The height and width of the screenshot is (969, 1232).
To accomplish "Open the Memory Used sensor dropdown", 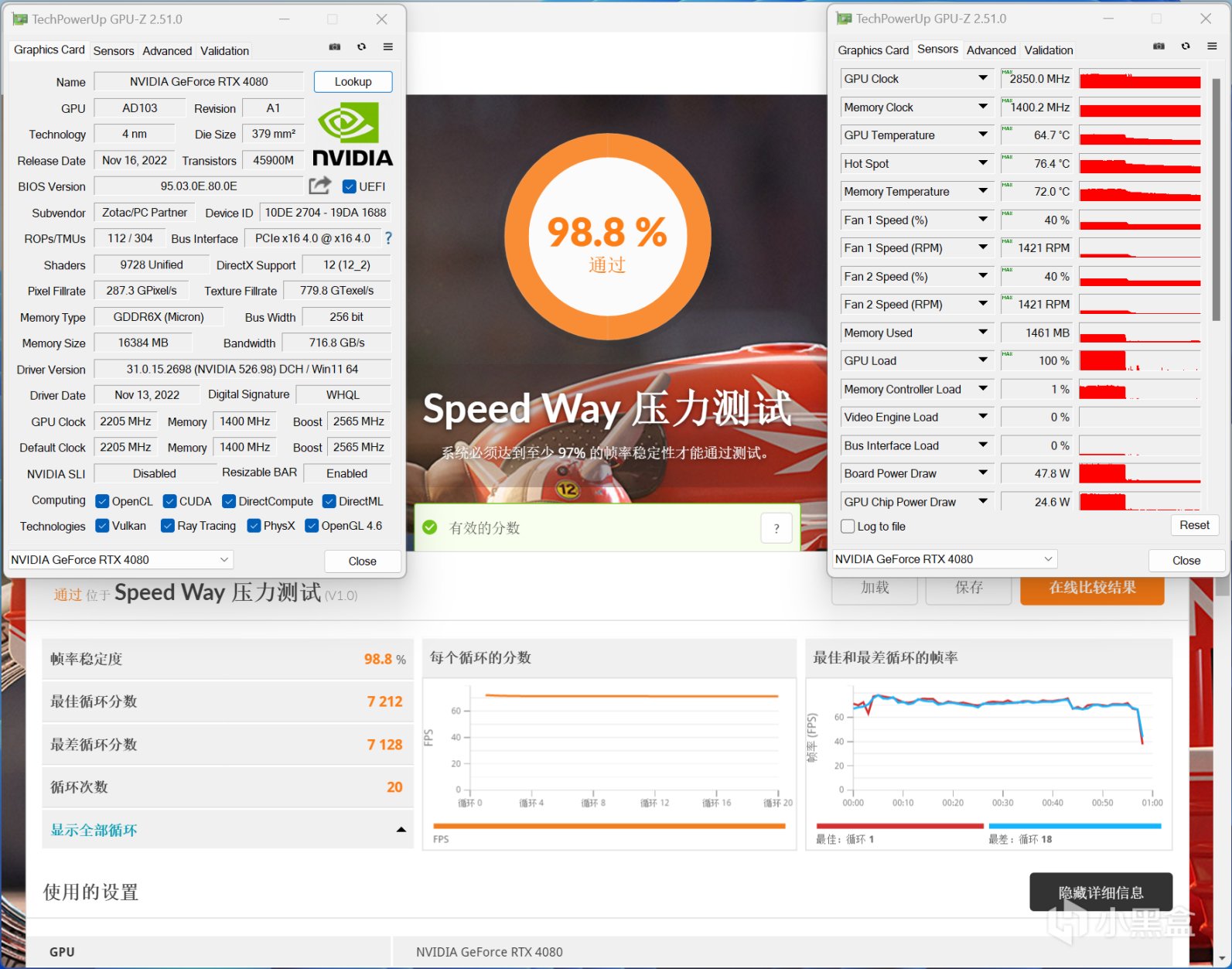I will pyautogui.click(x=983, y=333).
